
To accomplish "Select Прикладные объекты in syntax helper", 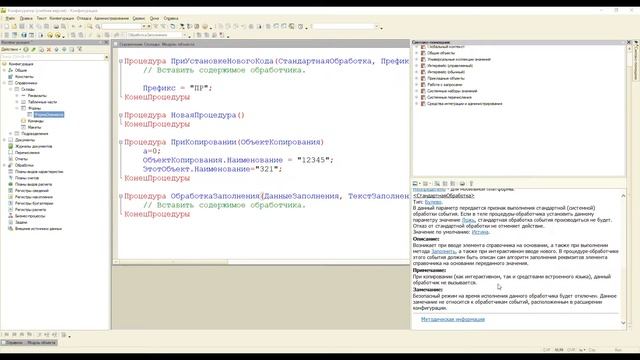I will tap(446, 78).
